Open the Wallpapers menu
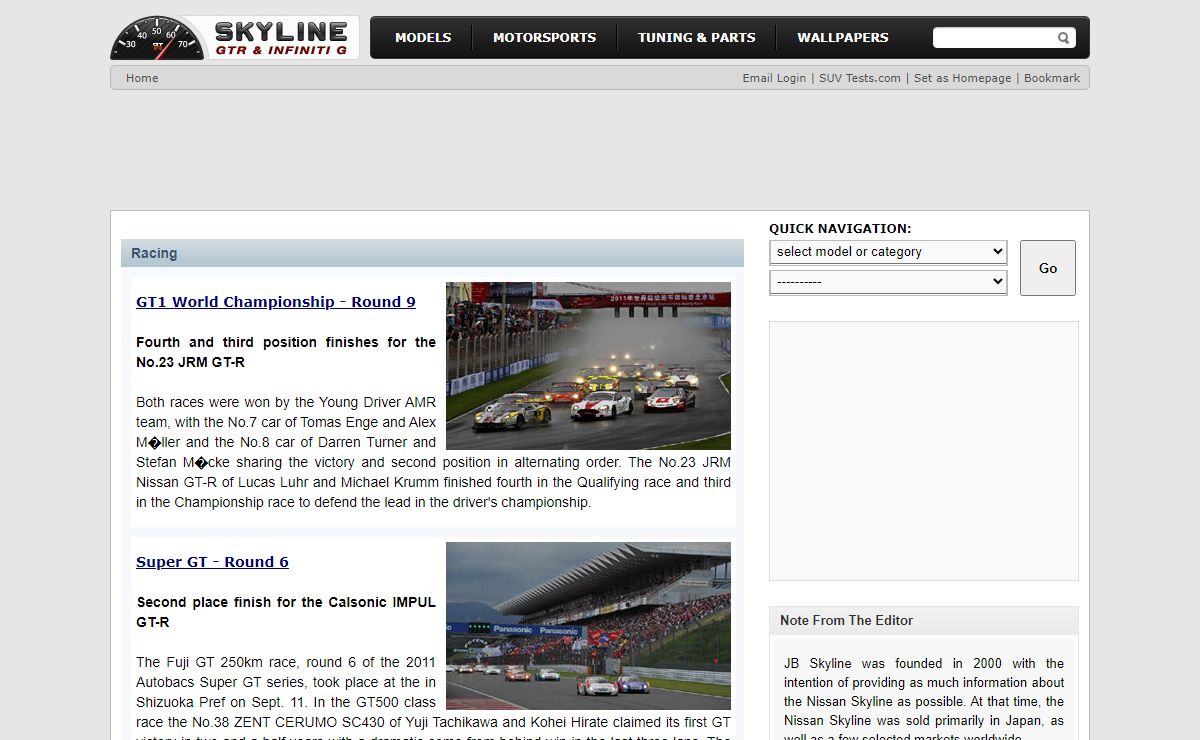 click(x=843, y=38)
